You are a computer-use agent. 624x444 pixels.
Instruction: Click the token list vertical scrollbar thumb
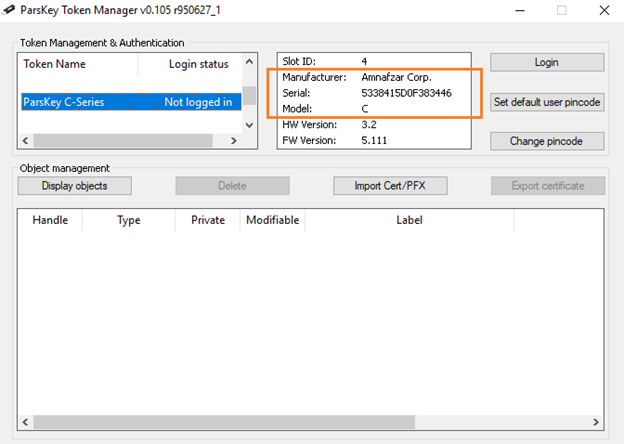point(250,95)
